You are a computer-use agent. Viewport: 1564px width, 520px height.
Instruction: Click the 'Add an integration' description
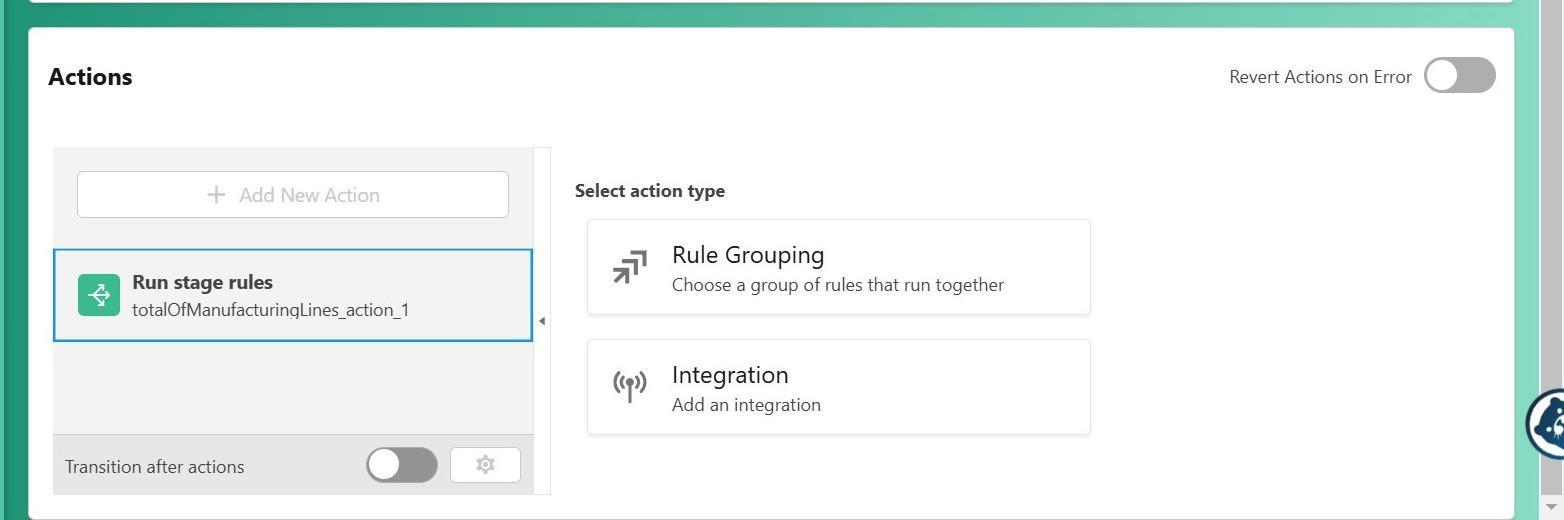click(746, 405)
